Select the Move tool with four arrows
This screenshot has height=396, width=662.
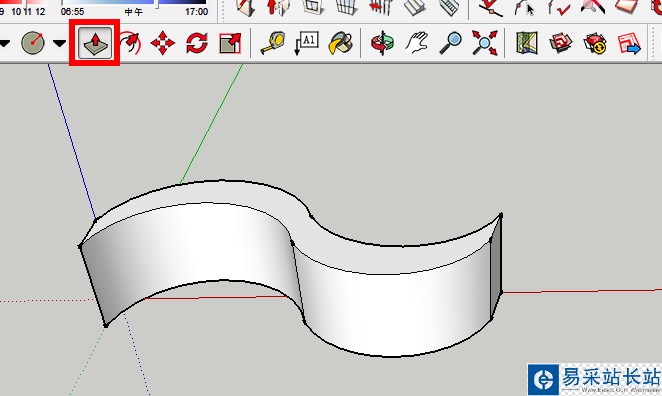pyautogui.click(x=163, y=43)
